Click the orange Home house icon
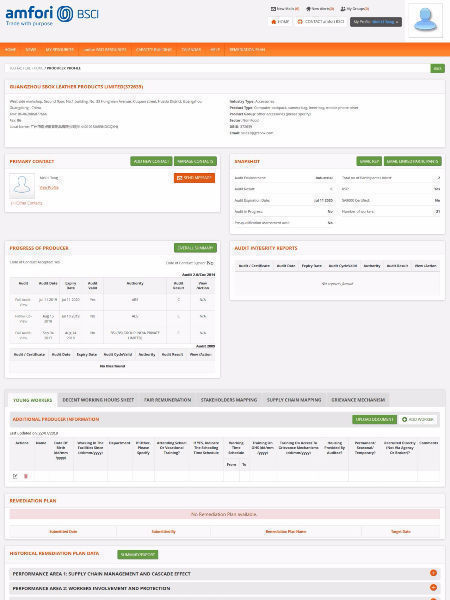The width and height of the screenshot is (450, 600). (x=274, y=22)
